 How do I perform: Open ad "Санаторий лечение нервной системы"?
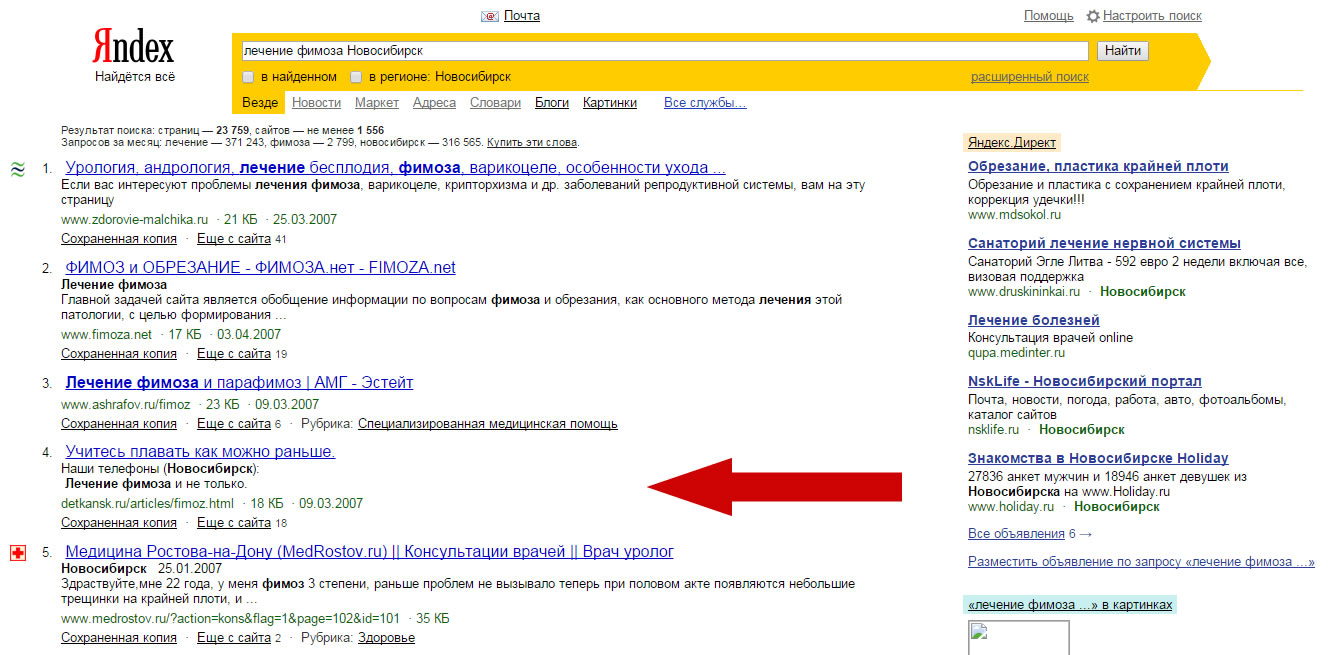coord(1104,244)
